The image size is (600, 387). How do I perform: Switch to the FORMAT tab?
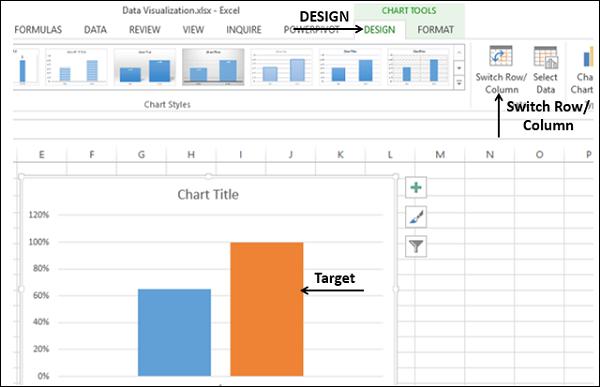435,30
